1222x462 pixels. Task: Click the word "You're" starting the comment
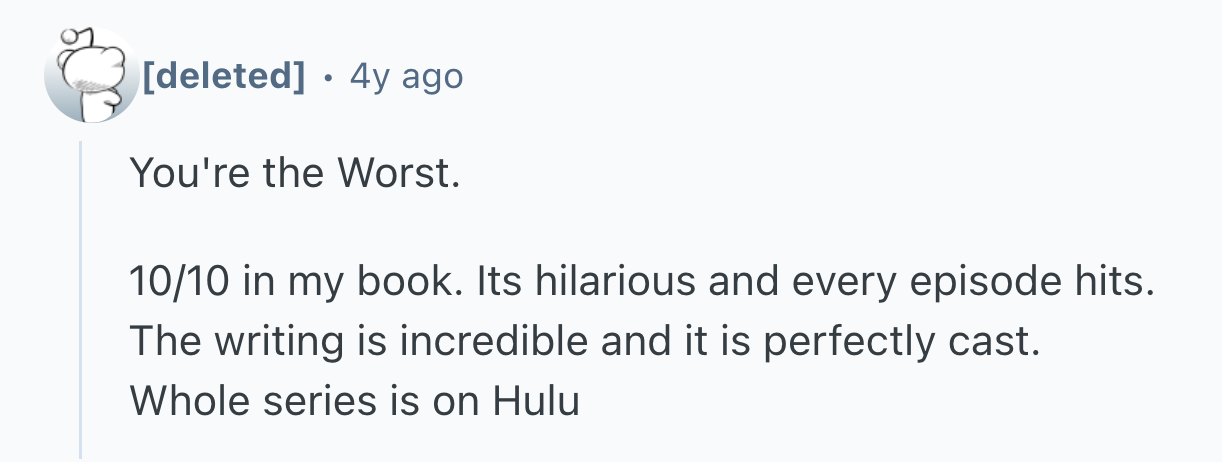click(179, 175)
